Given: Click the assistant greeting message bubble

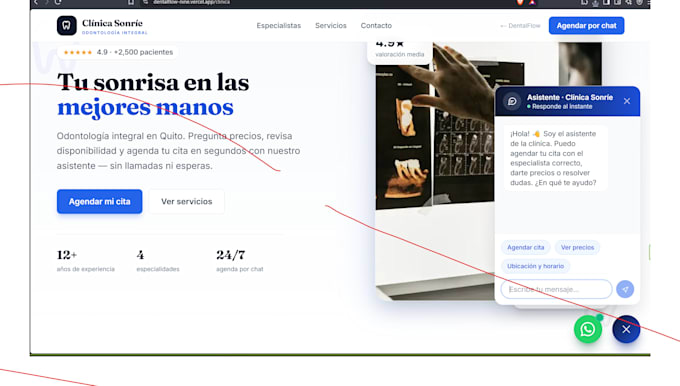Looking at the screenshot, I should coord(555,158).
